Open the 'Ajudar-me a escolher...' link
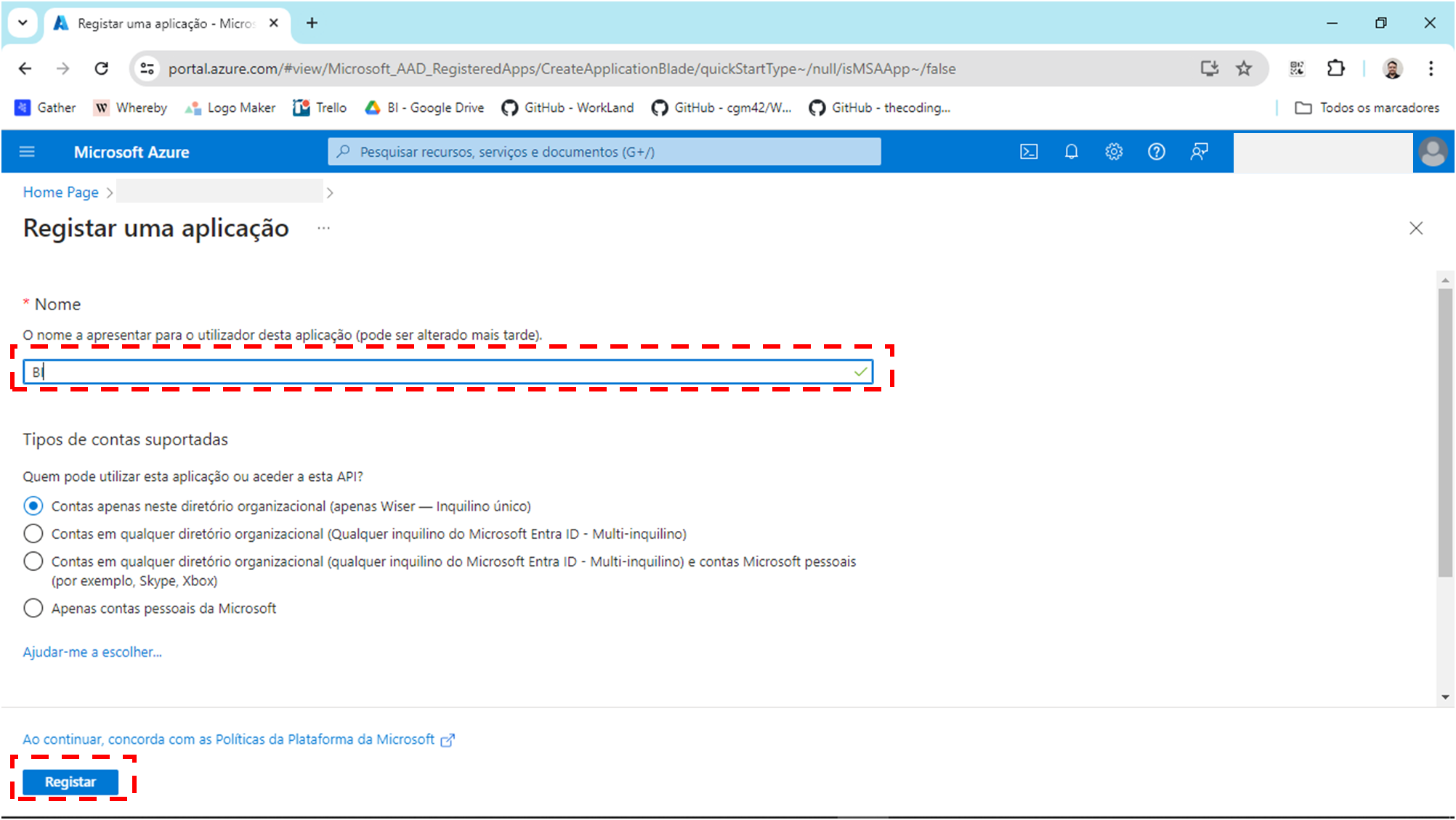This screenshot has width=1456, height=820. pos(92,652)
